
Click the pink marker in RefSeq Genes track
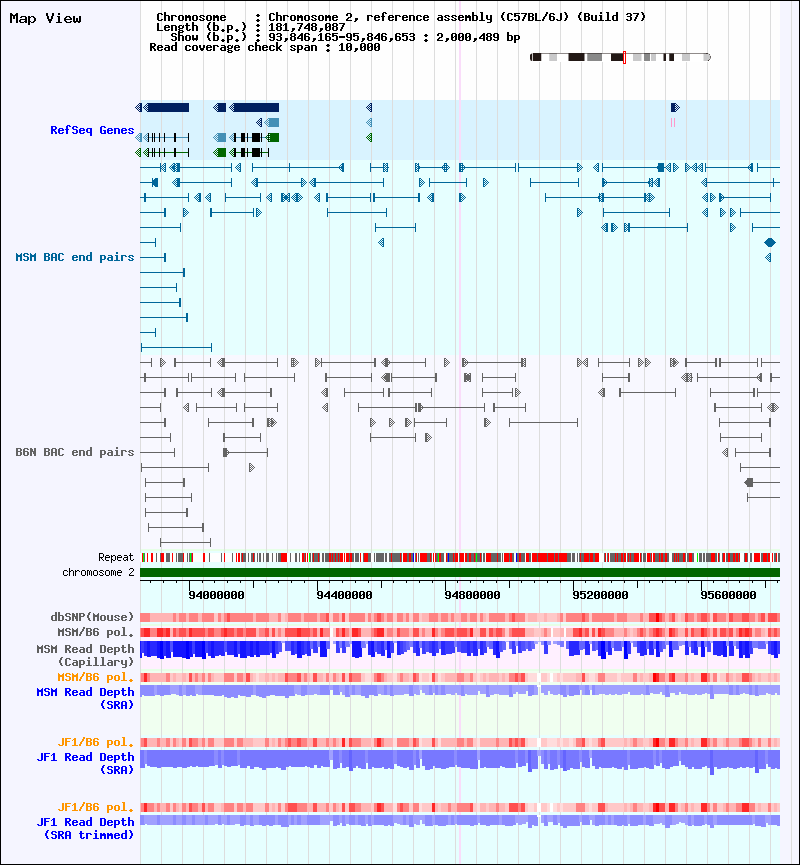click(x=673, y=122)
